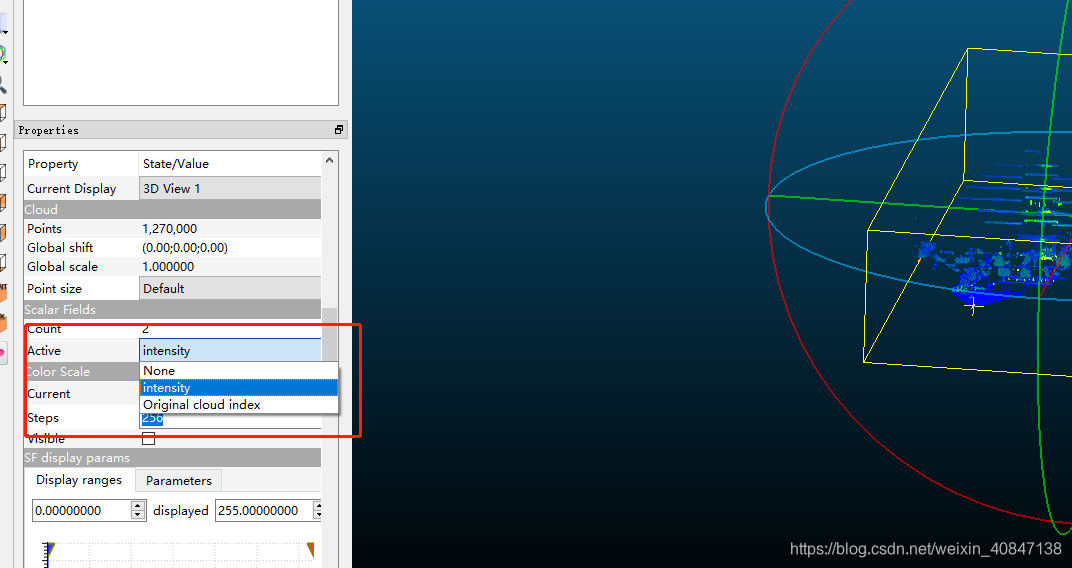Click the Properties panel vertical scrollbar thumb
Screen dimensions: 1072x568
[330, 335]
